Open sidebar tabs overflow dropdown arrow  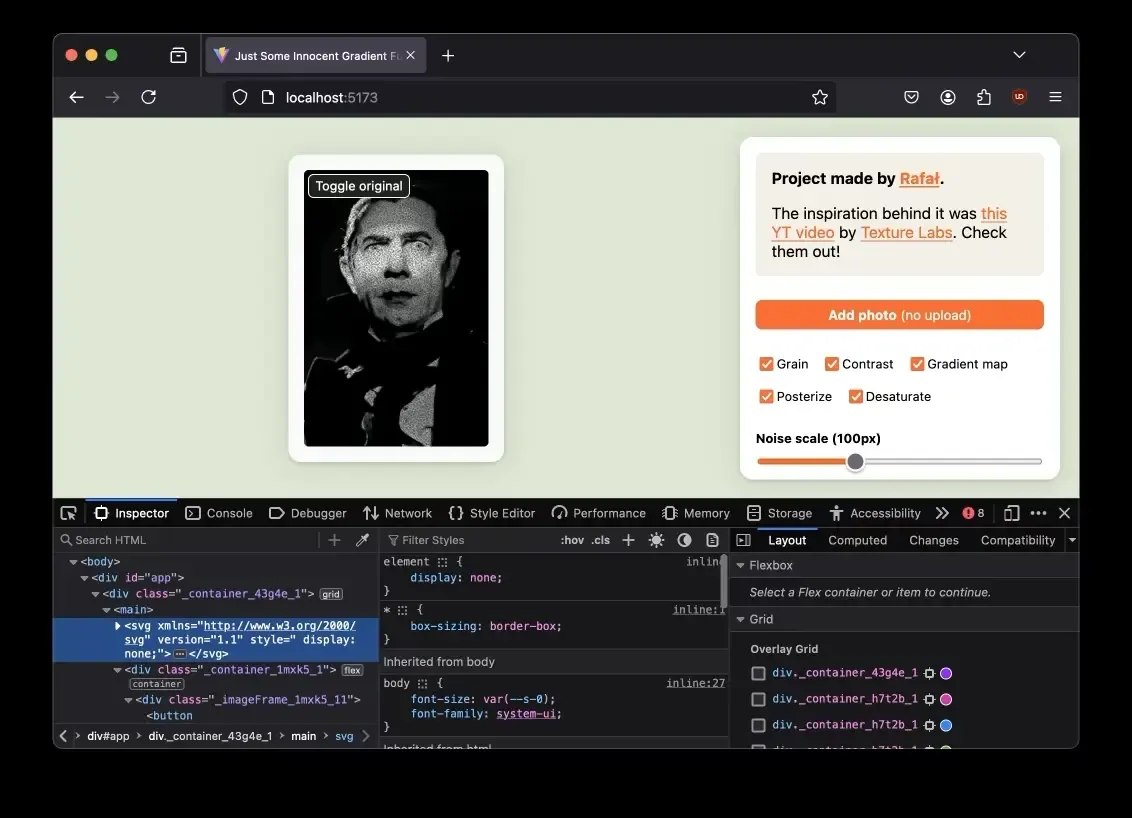tap(1072, 540)
